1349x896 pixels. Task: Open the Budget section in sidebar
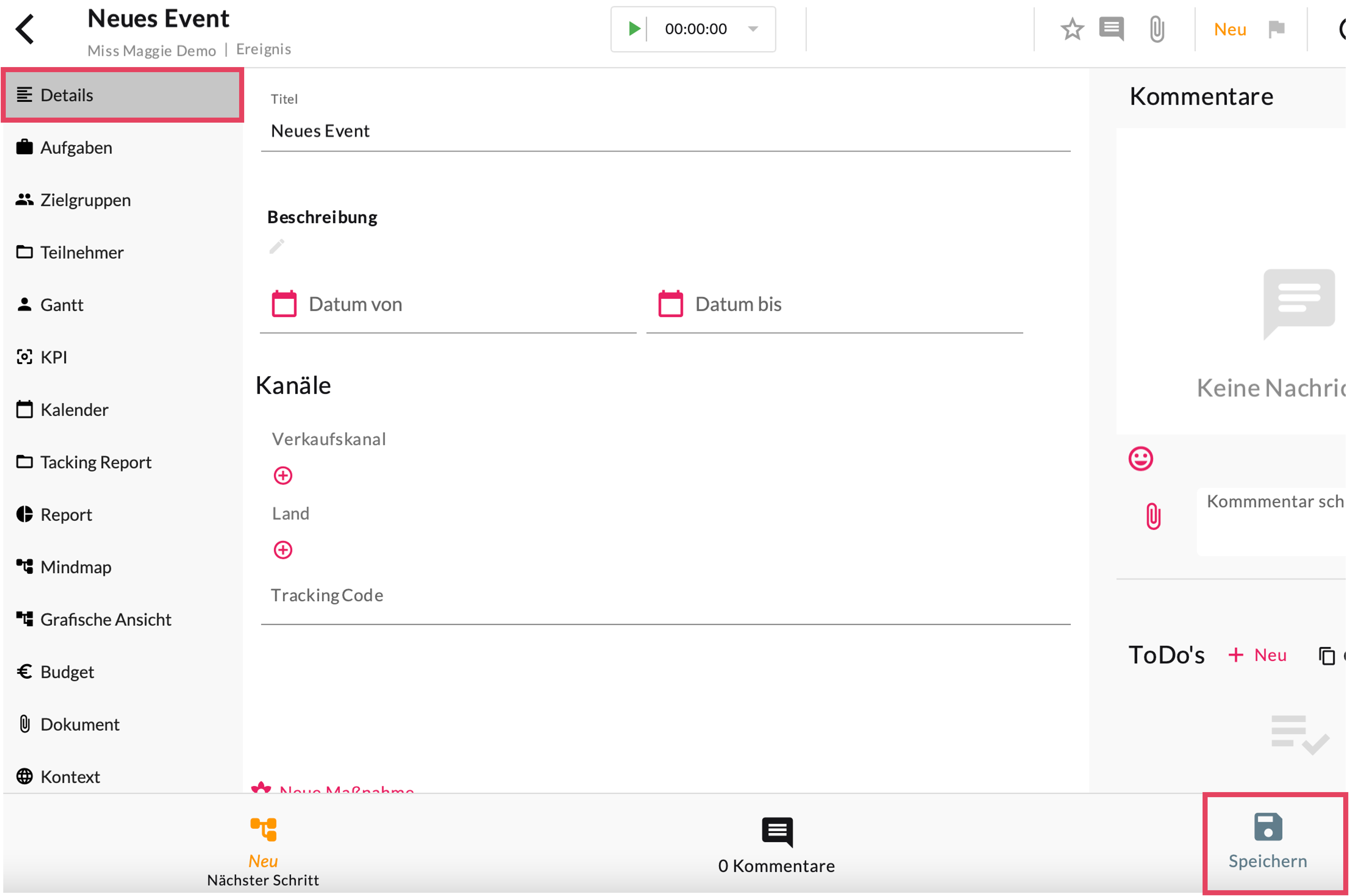coord(67,671)
